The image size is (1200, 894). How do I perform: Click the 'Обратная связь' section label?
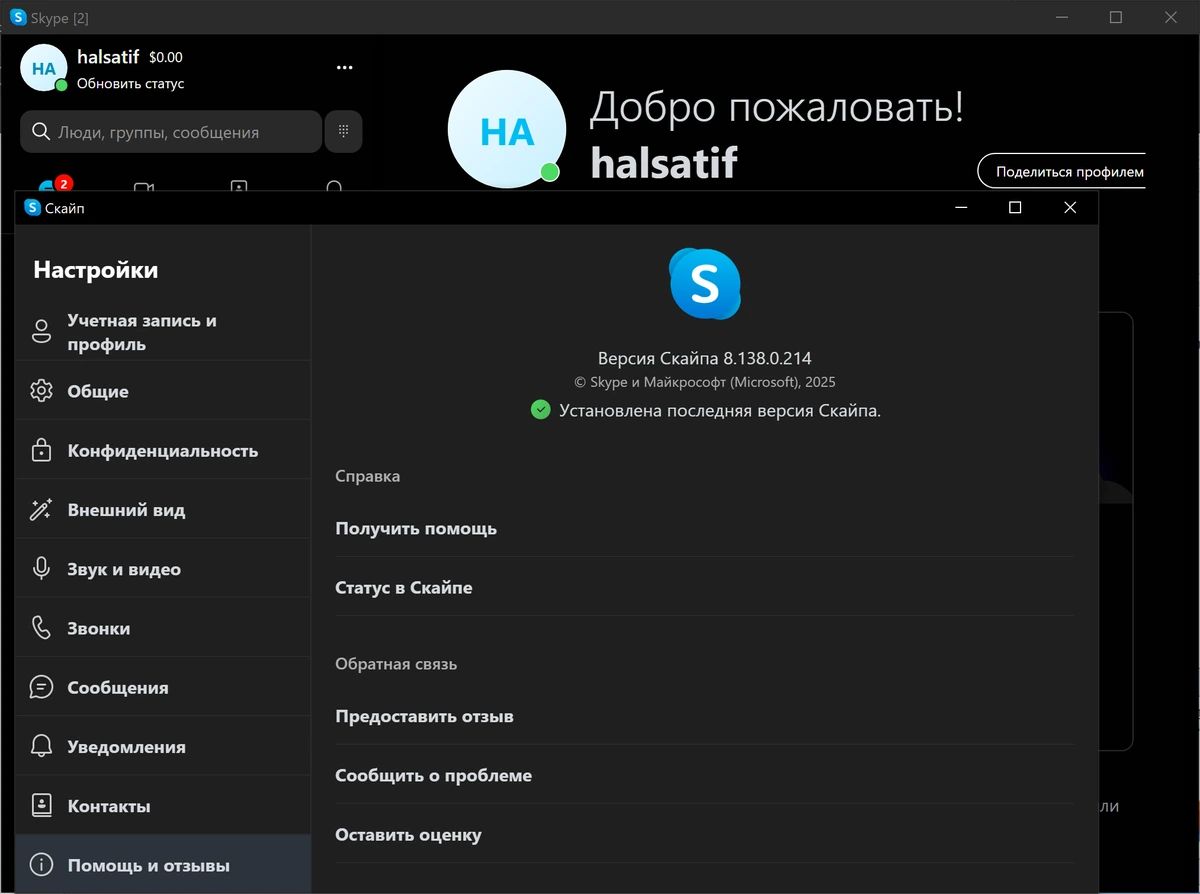pos(396,663)
